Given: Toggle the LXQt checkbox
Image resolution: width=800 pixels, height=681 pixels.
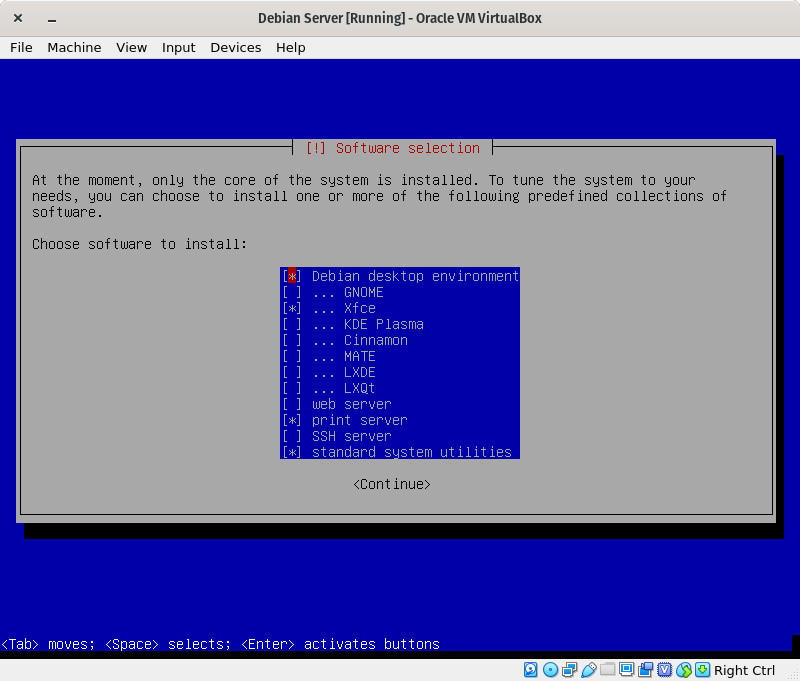Looking at the screenshot, I should point(292,389).
